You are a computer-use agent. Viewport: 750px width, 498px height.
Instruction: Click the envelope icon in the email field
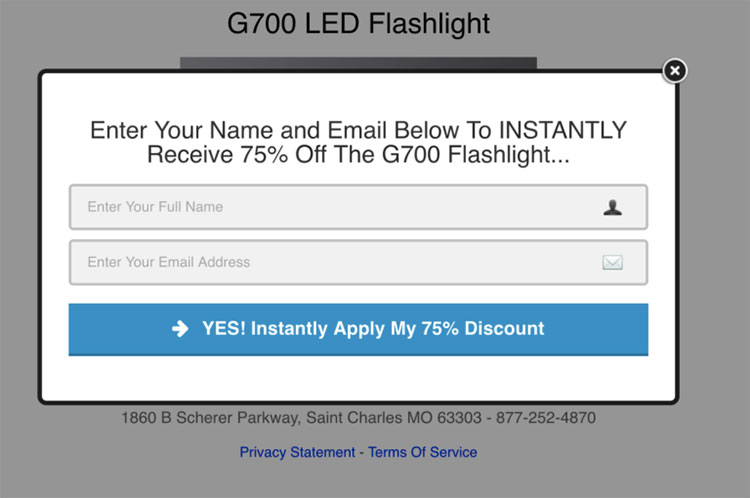[x=612, y=262]
